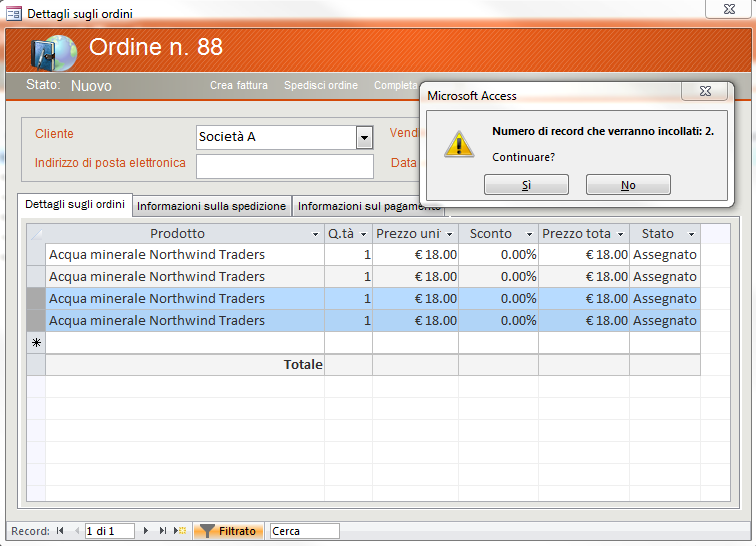Click the yellow warning triangle icon
756x546 pixels.
click(x=459, y=144)
